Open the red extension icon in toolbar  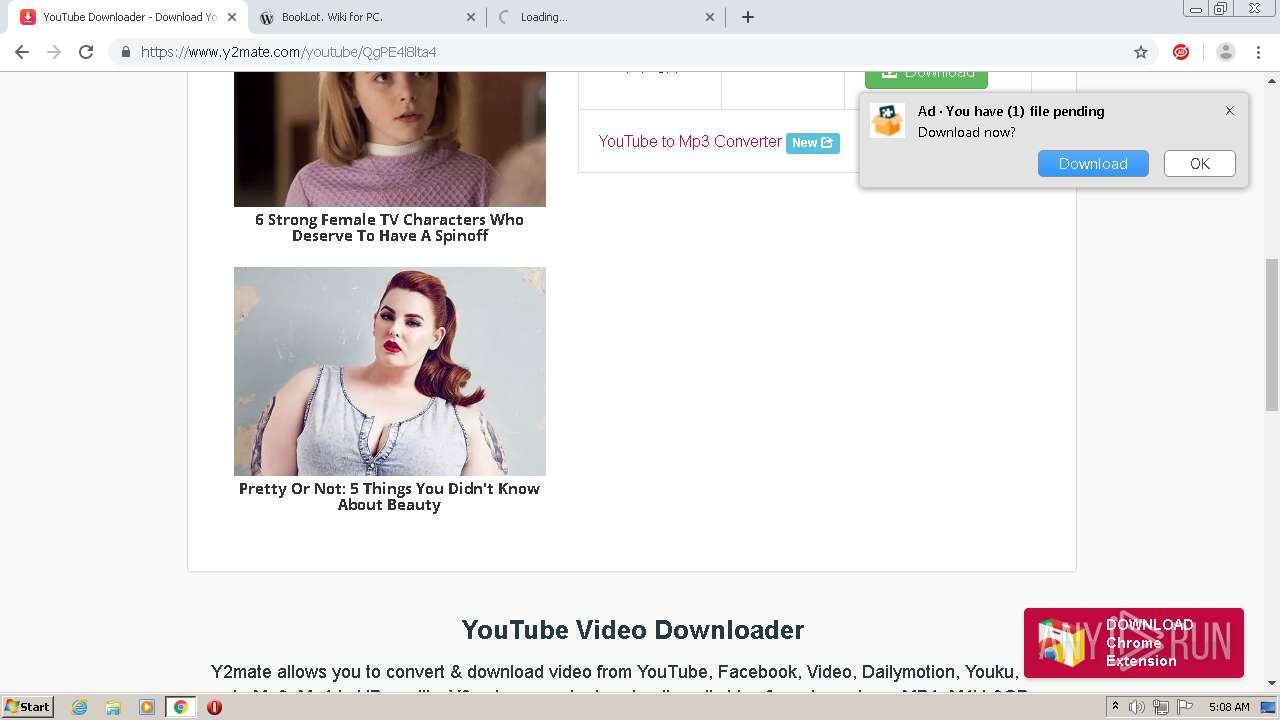pos(1181,52)
